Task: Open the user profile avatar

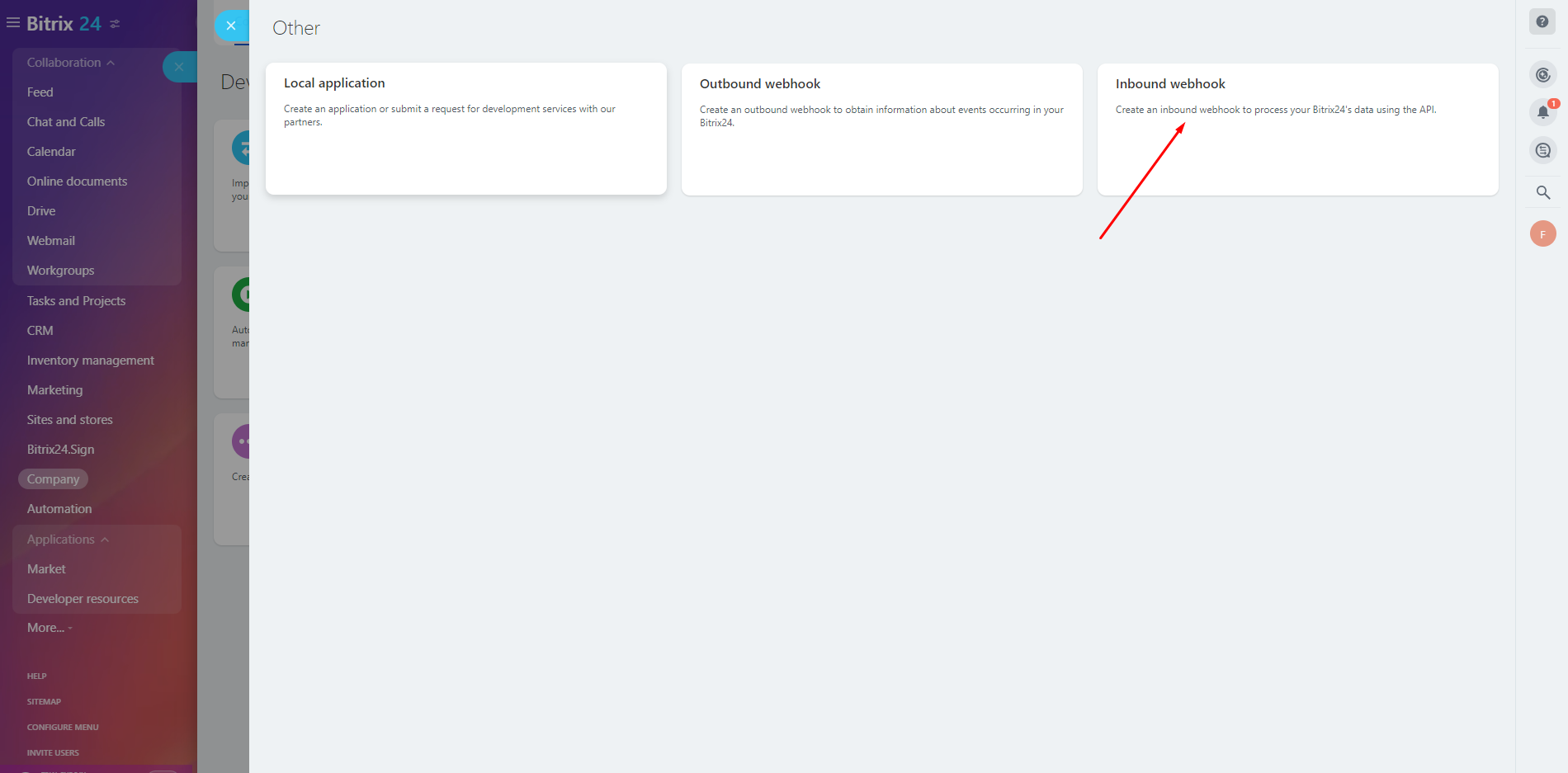Action: [x=1542, y=233]
